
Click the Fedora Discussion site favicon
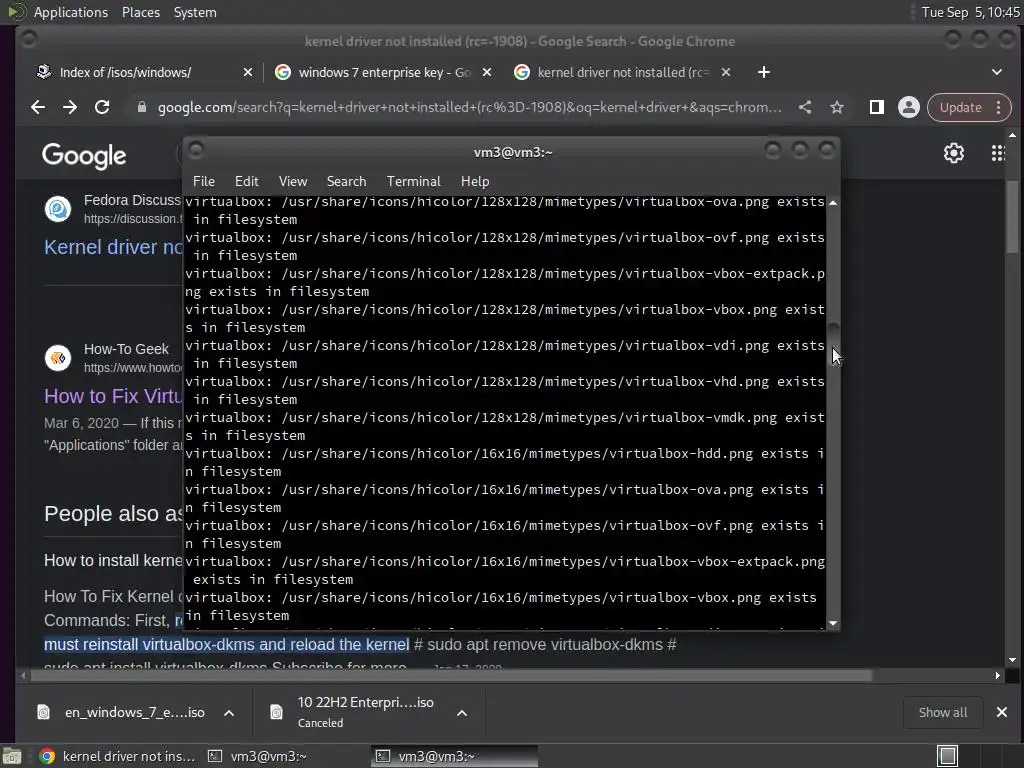[x=57, y=209]
